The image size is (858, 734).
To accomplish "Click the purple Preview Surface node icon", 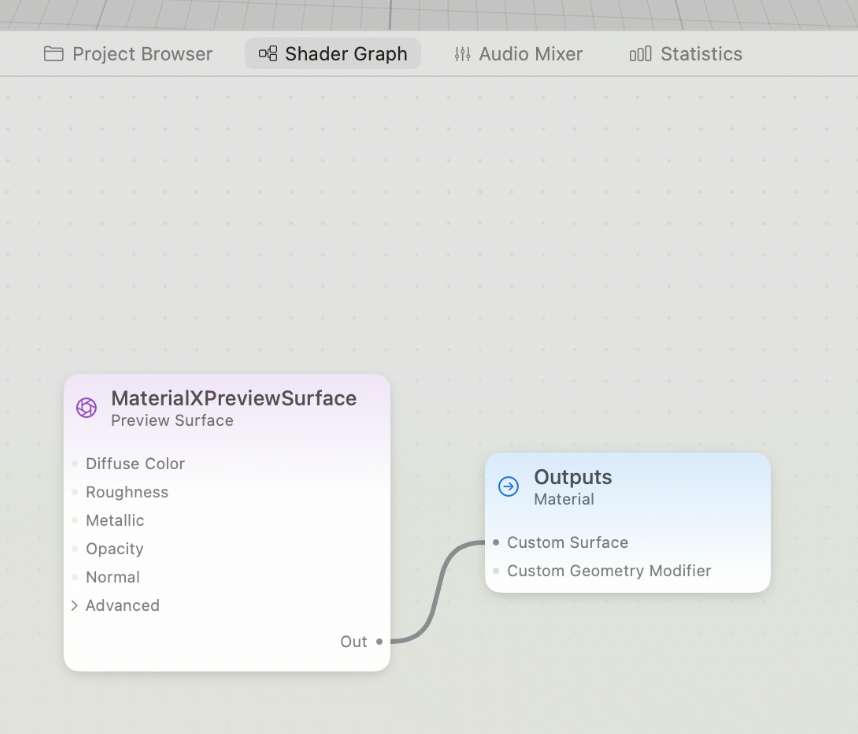I will click(x=86, y=407).
